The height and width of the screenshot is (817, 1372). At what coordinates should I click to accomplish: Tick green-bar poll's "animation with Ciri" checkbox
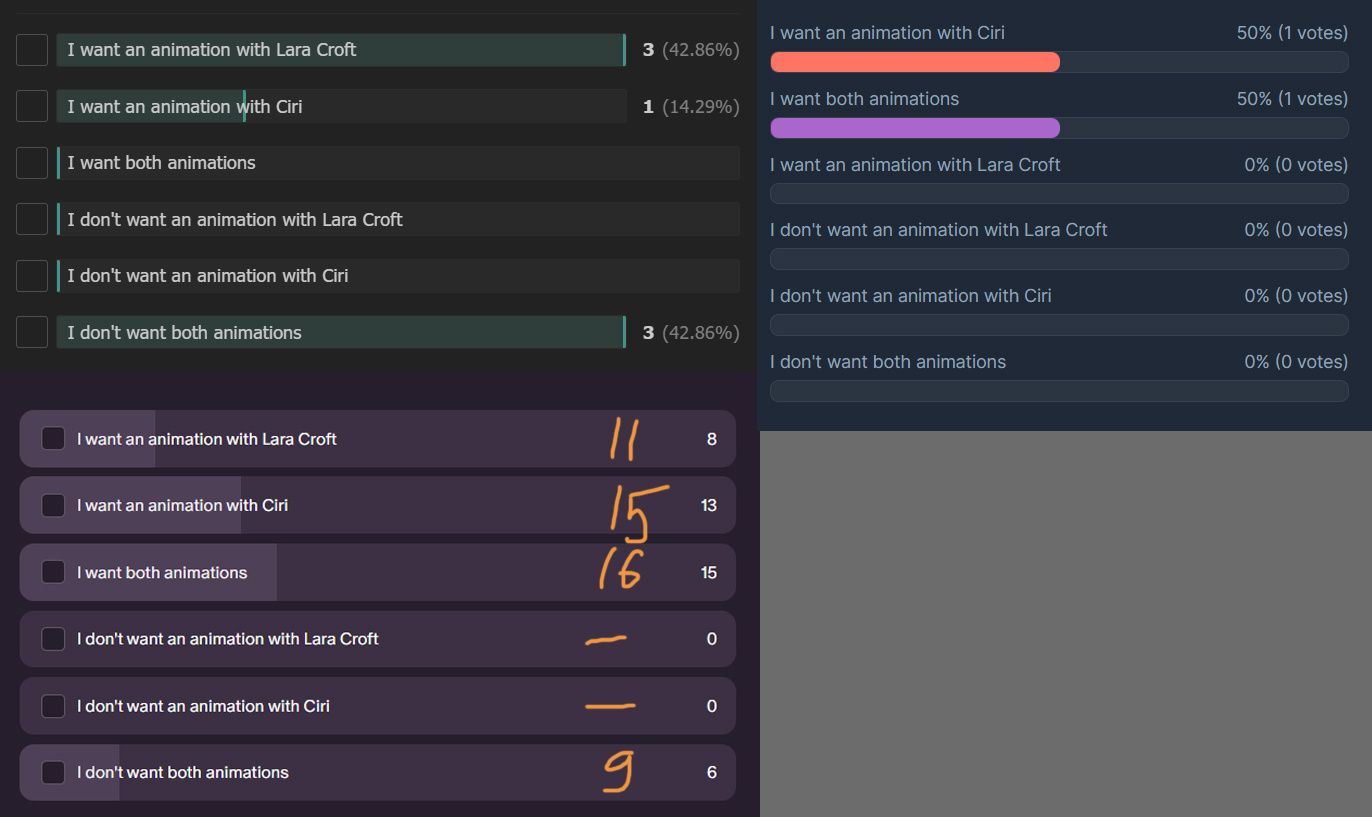coord(32,106)
